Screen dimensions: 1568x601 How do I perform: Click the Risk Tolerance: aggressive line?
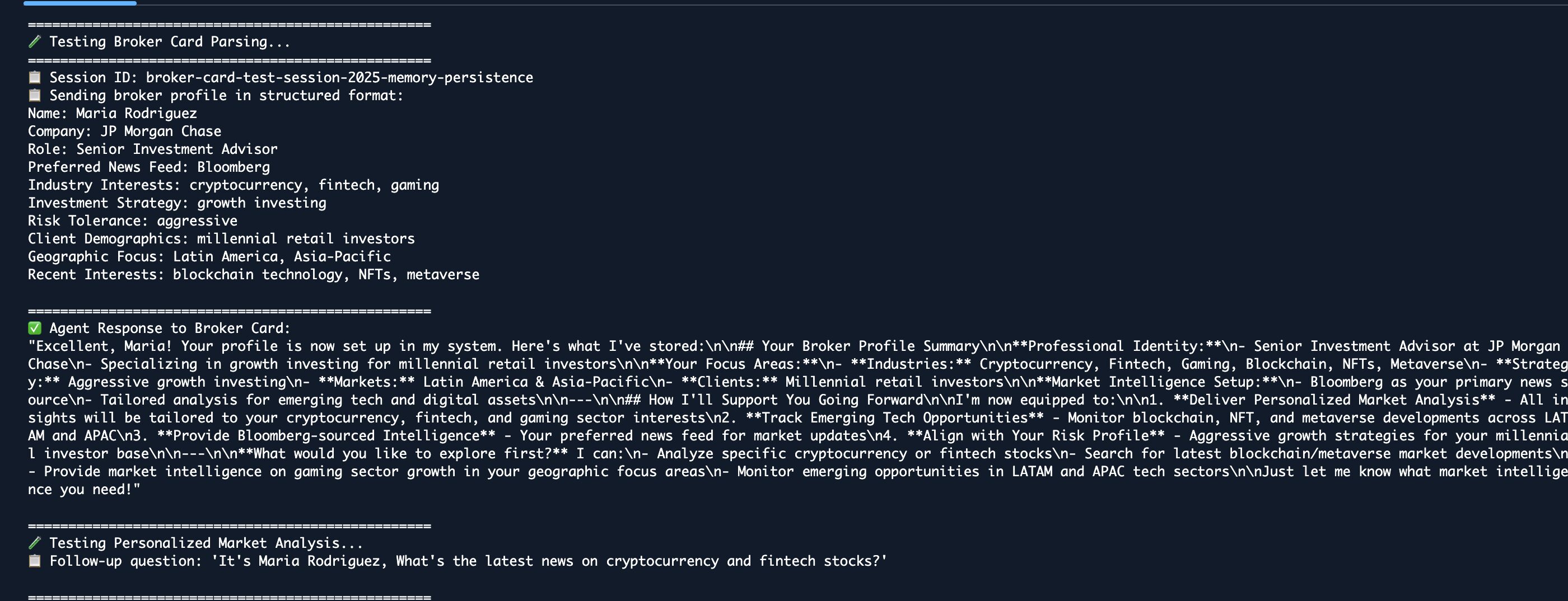point(132,221)
